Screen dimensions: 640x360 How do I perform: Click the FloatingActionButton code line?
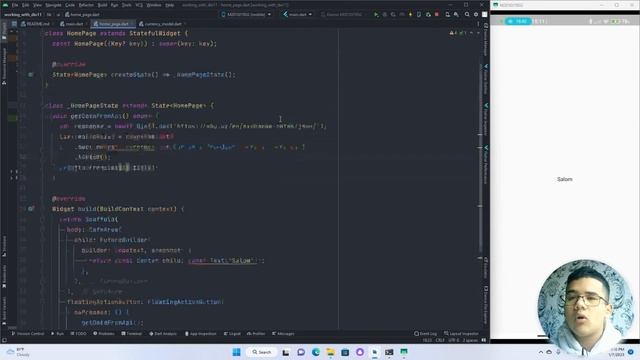tap(145, 302)
